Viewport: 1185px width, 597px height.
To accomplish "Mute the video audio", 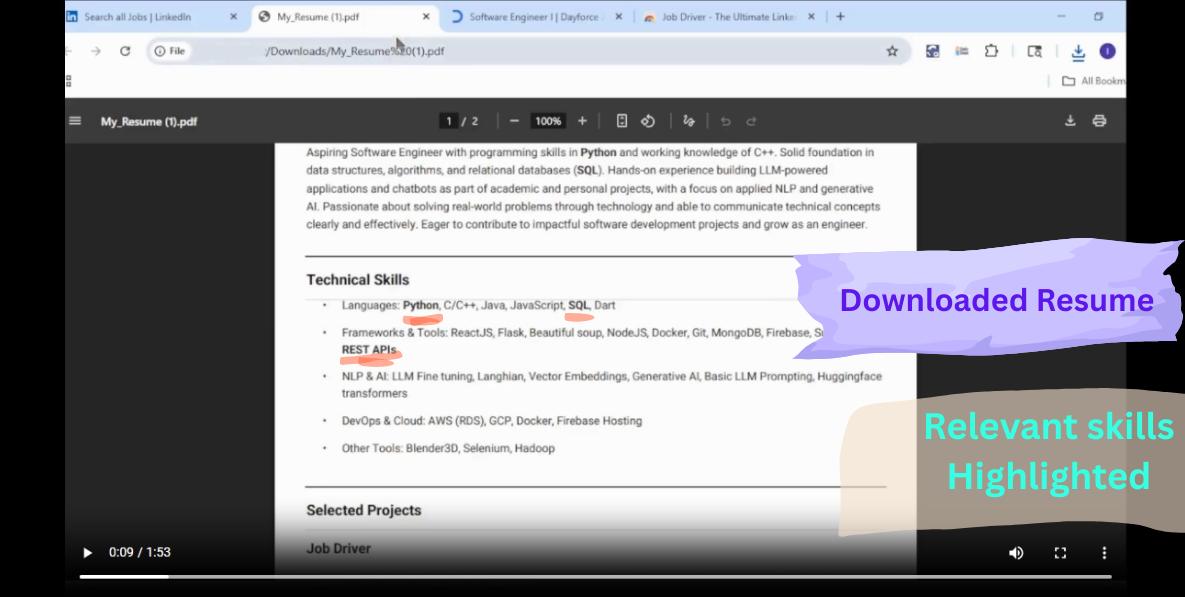I will coord(1016,552).
